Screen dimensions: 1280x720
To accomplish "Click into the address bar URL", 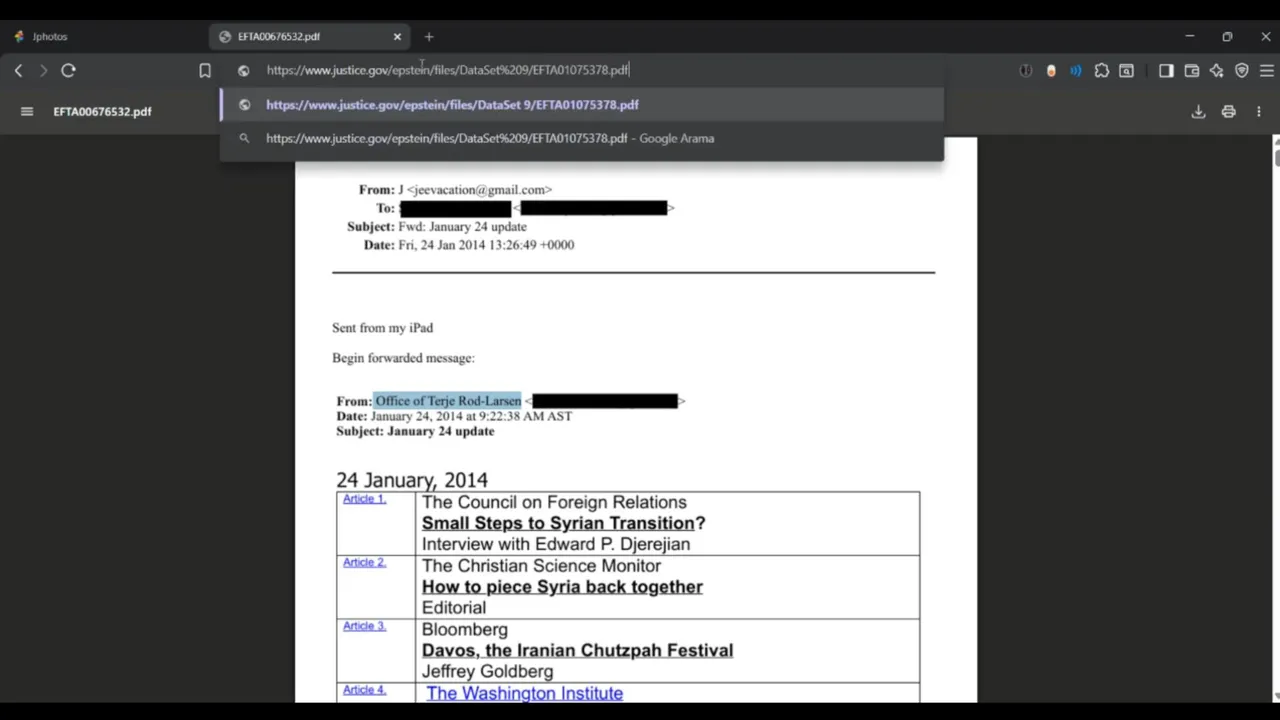I will point(447,70).
